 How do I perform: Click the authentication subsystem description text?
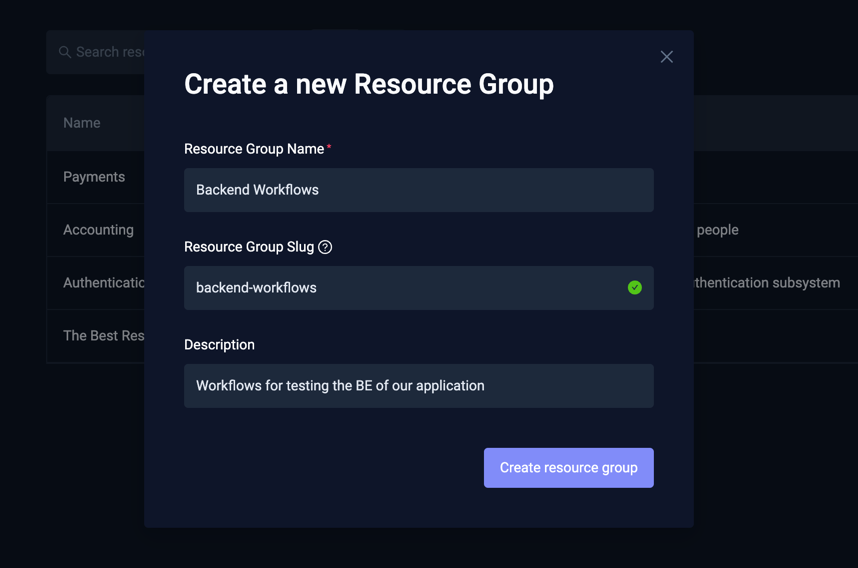[768, 283]
